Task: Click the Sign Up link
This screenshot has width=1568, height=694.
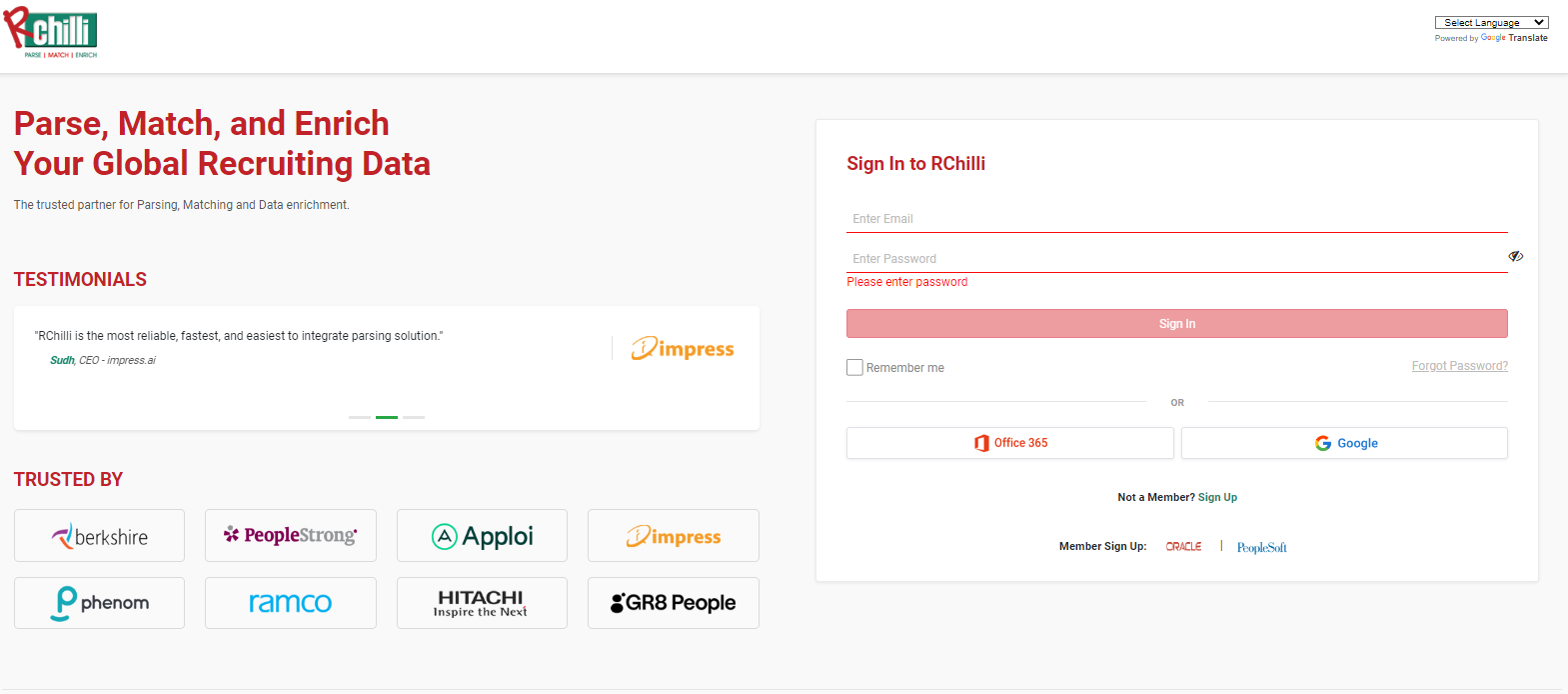Action: [1217, 497]
